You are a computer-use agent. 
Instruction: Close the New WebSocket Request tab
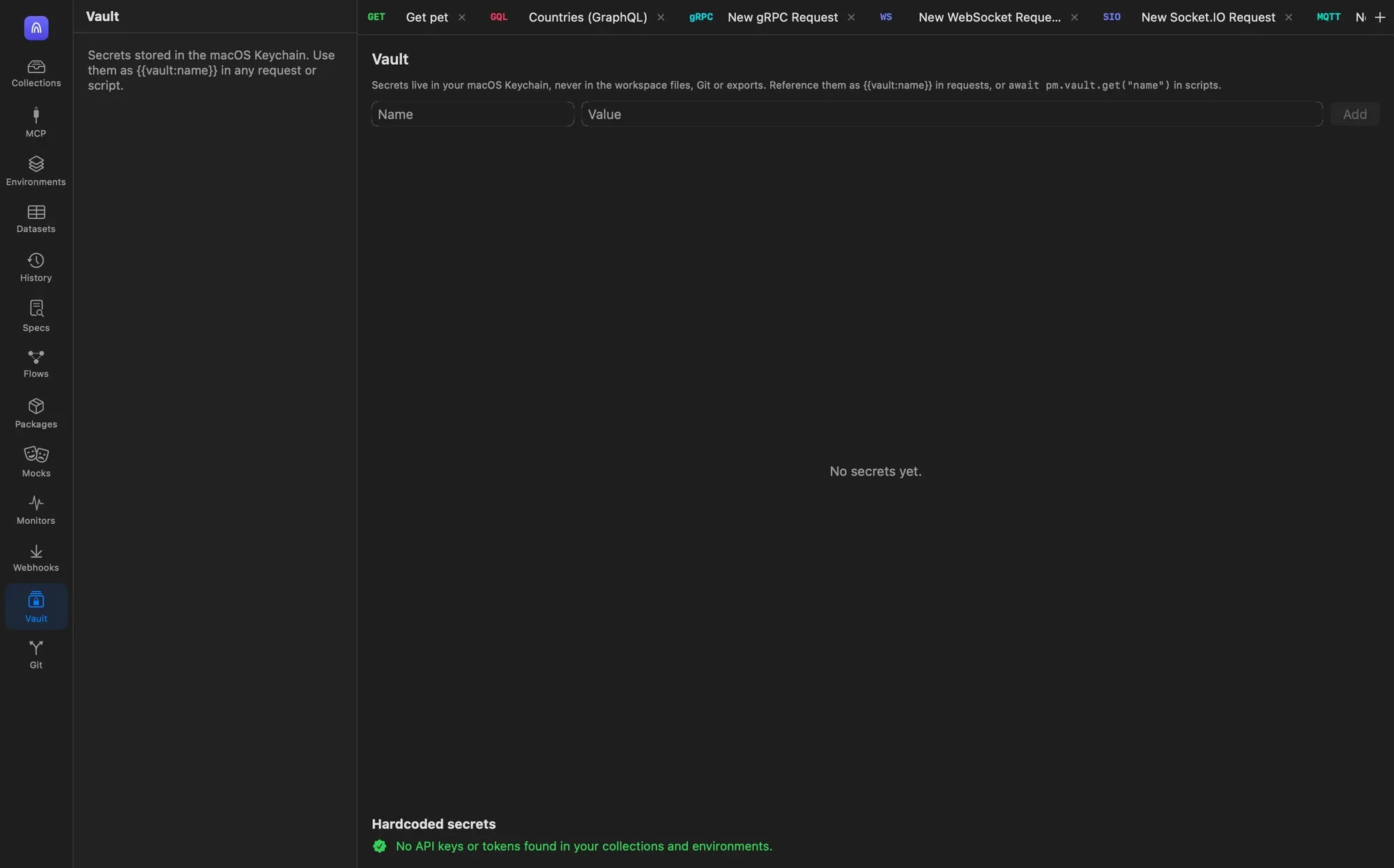click(x=1074, y=17)
